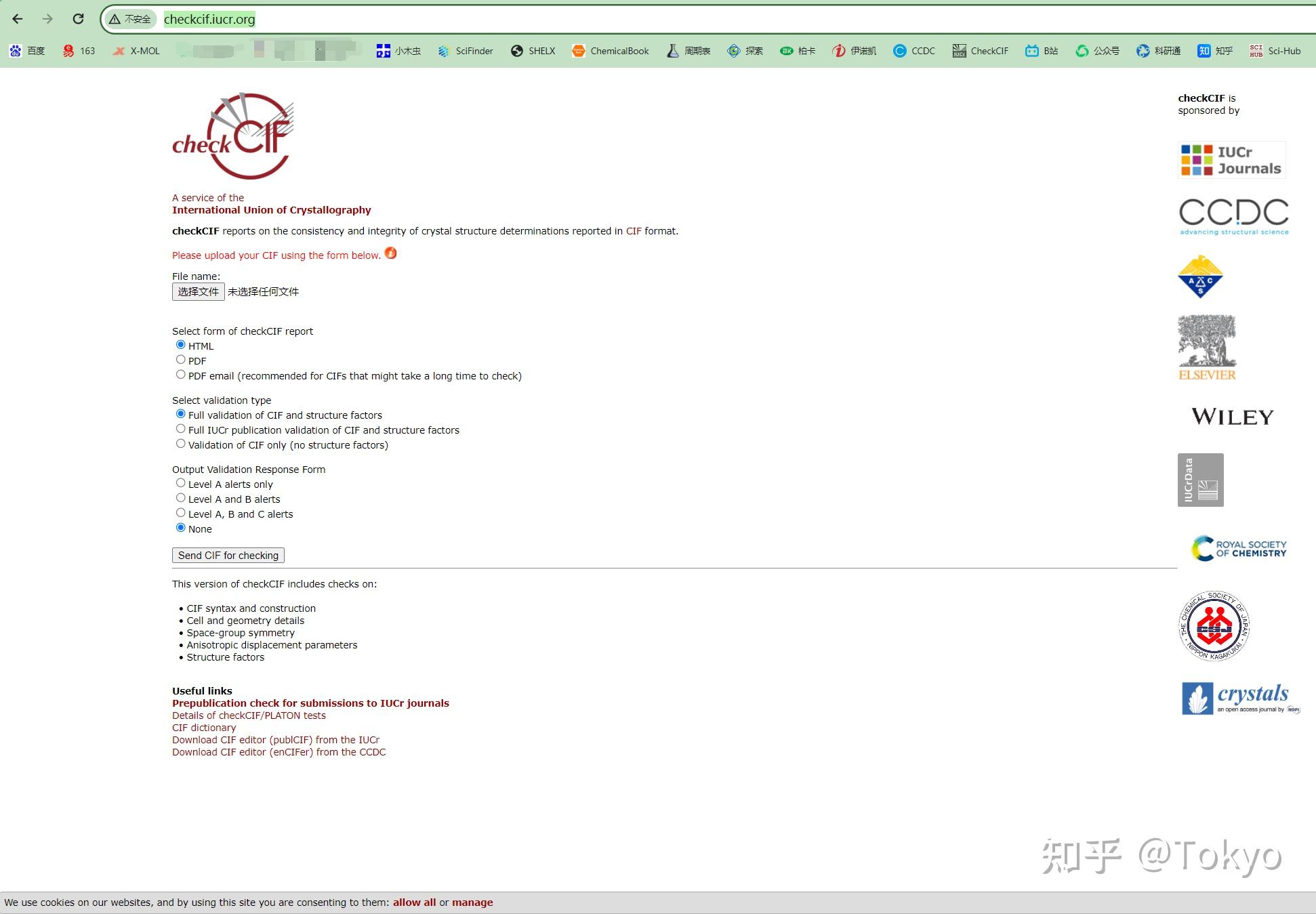This screenshot has height=914, width=1316.
Task: Open the Royal Society of Chemistry logo
Action: pyautogui.click(x=1239, y=548)
